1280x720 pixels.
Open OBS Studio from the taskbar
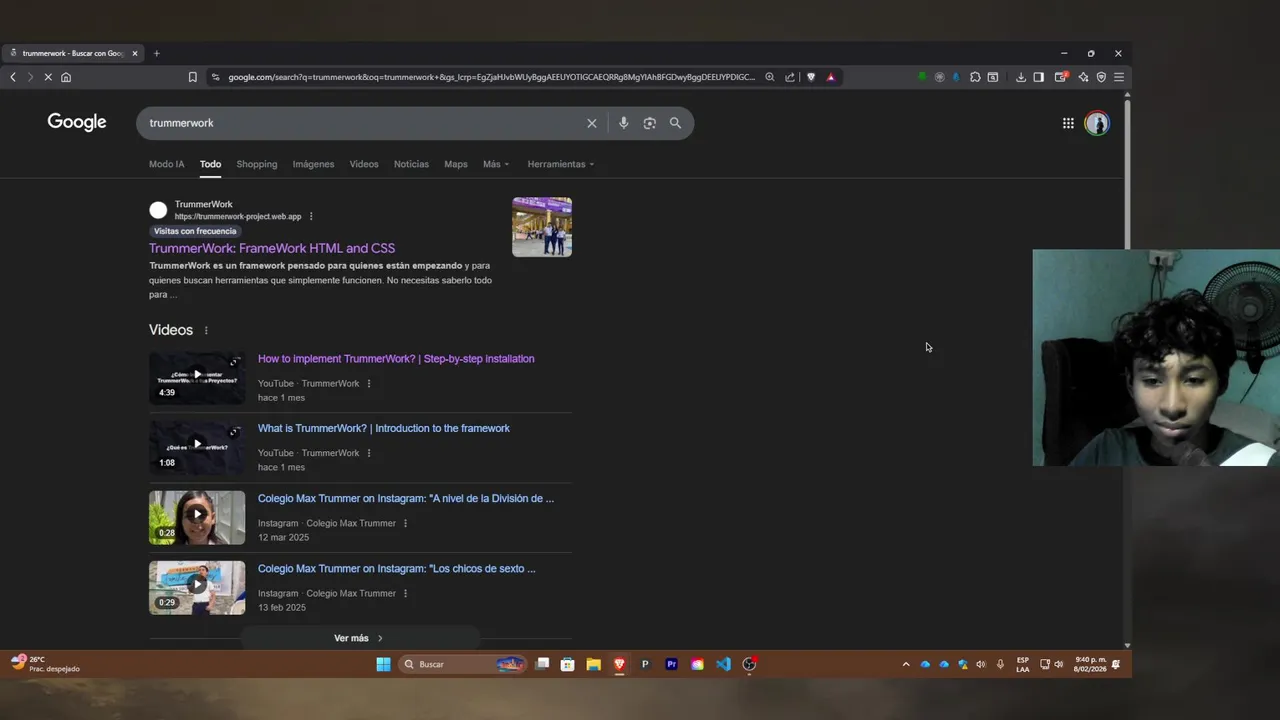[x=749, y=664]
